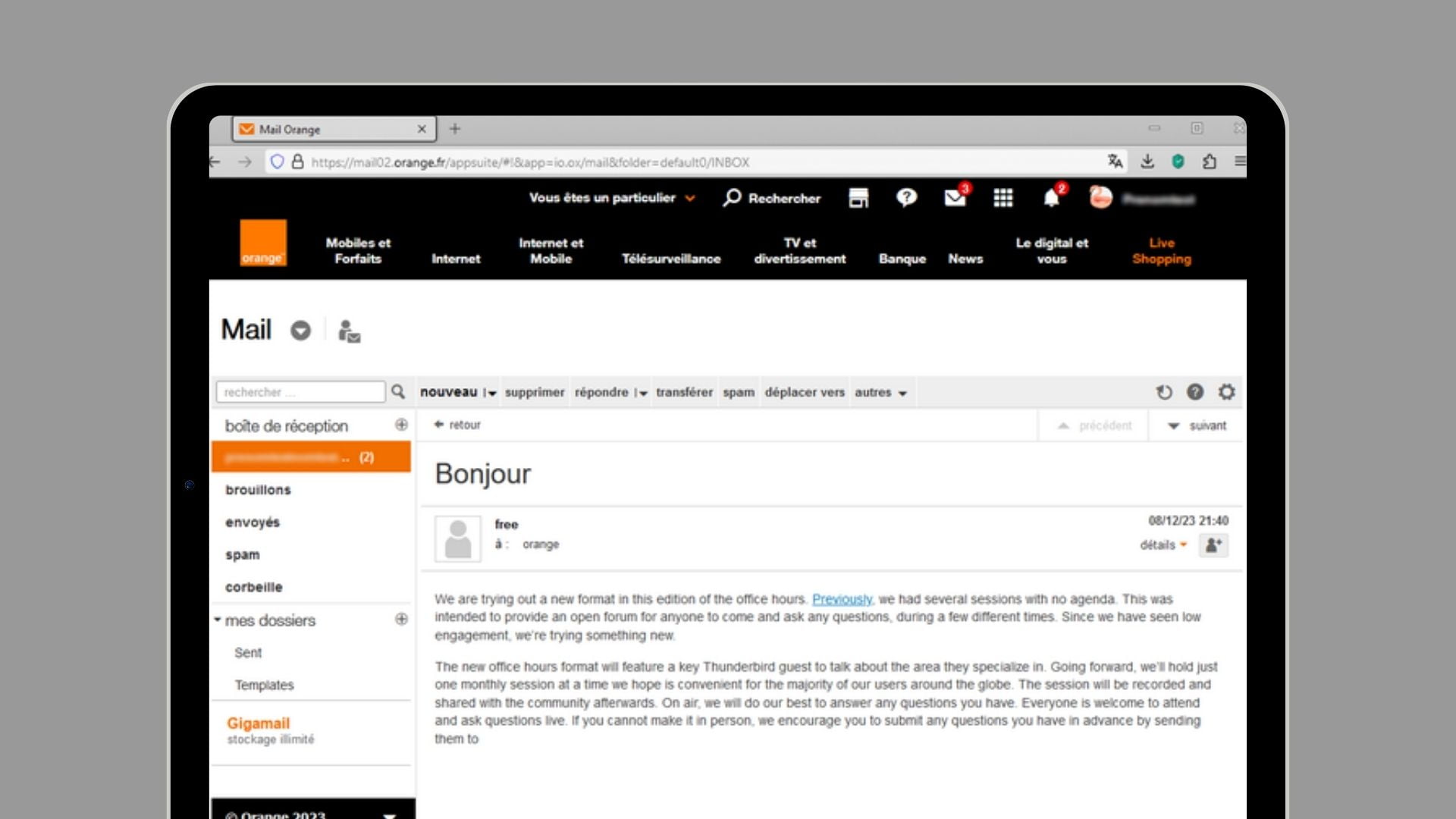This screenshot has width=1456, height=819.
Task: Click the Orange logo
Action: pos(263,243)
